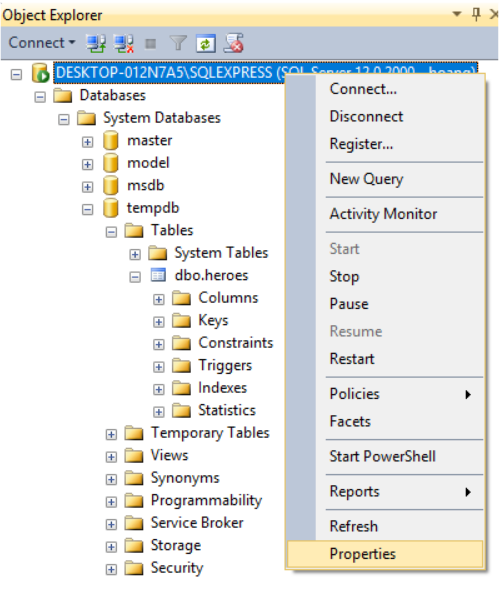The width and height of the screenshot is (500, 605).
Task: Click the Filter funnel toolbar icon
Action: 178,43
